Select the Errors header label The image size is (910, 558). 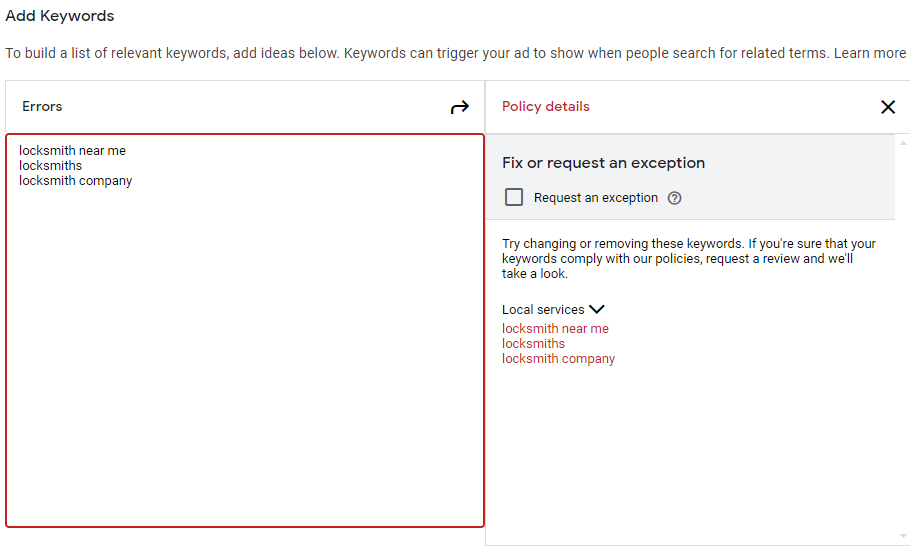42,107
